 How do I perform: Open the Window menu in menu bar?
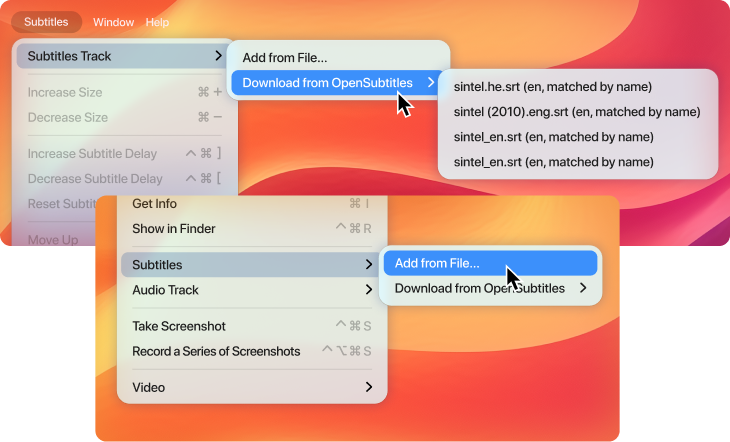click(113, 22)
